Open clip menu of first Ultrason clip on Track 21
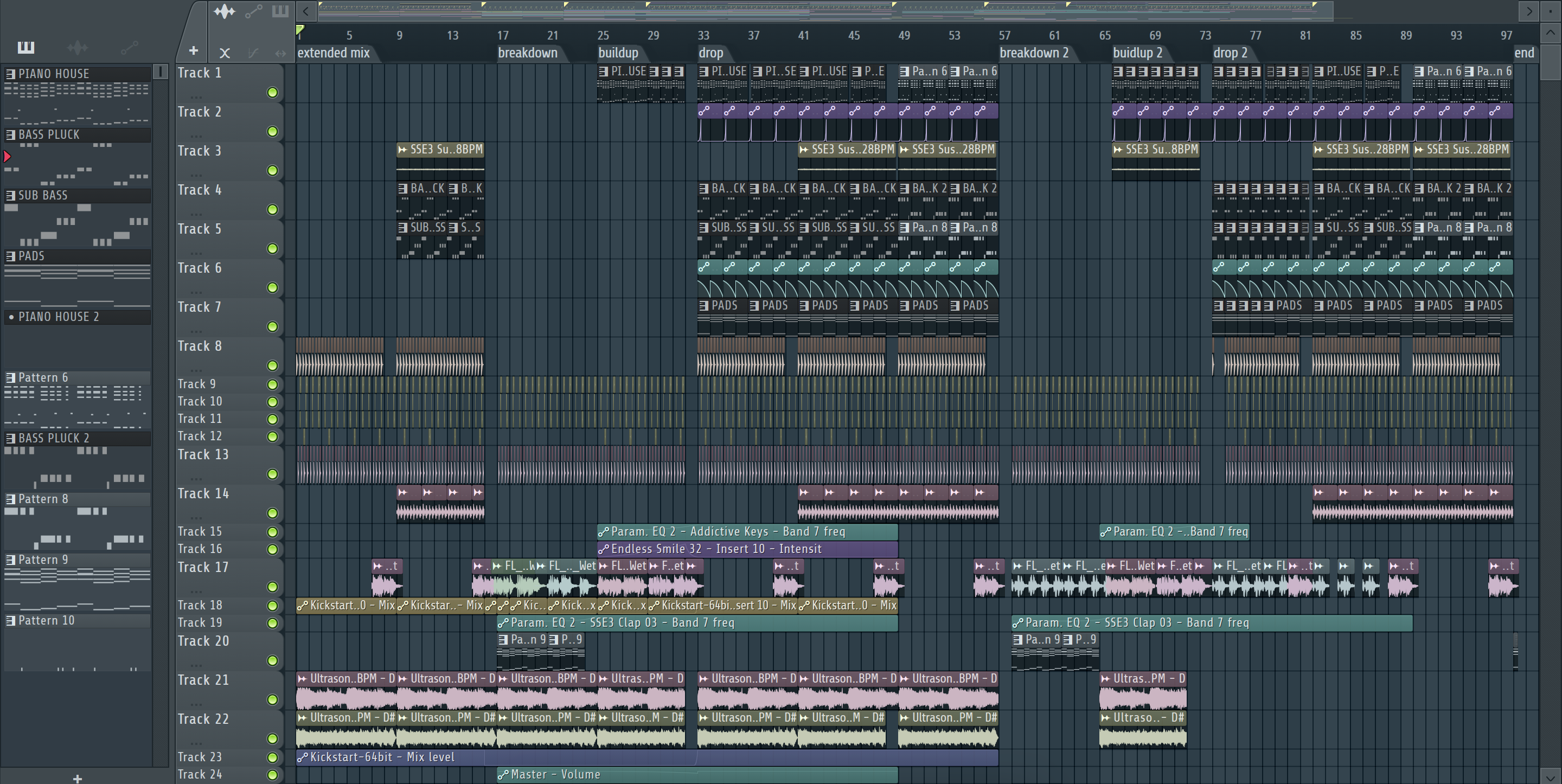The width and height of the screenshot is (1562, 784). pyautogui.click(x=302, y=678)
